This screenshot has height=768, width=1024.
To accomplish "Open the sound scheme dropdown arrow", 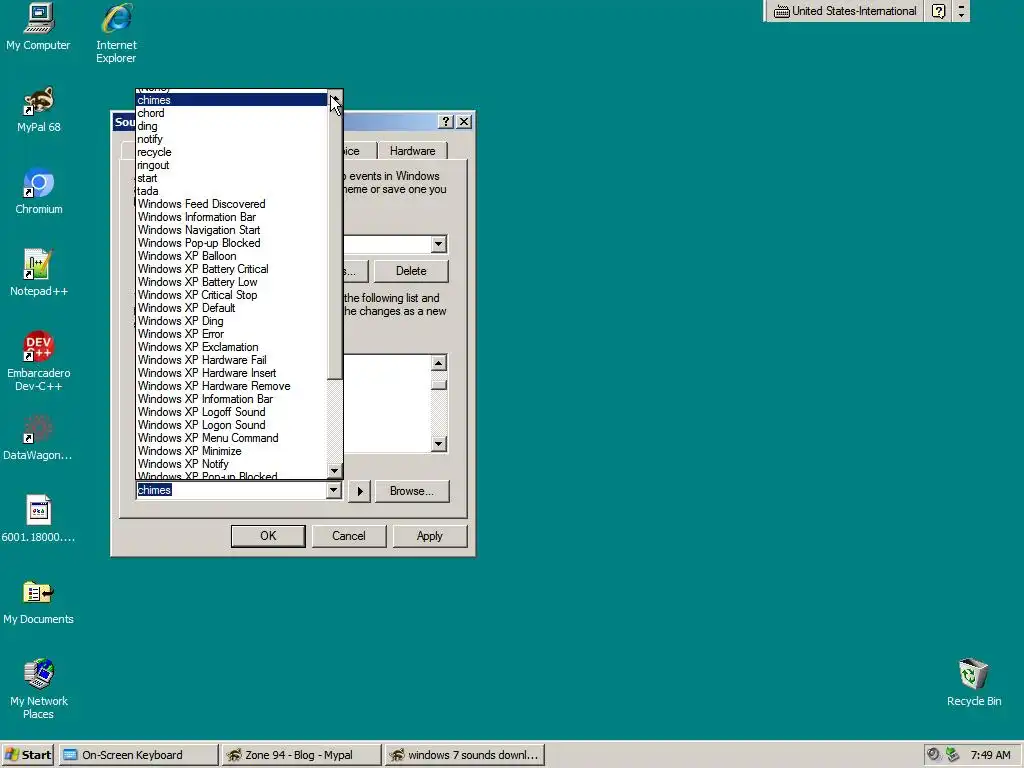I will (x=438, y=244).
